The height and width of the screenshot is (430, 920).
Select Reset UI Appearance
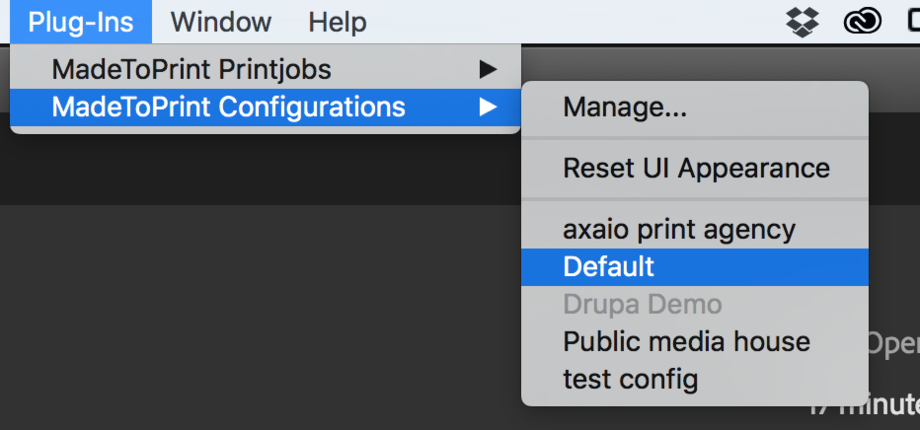click(x=695, y=168)
